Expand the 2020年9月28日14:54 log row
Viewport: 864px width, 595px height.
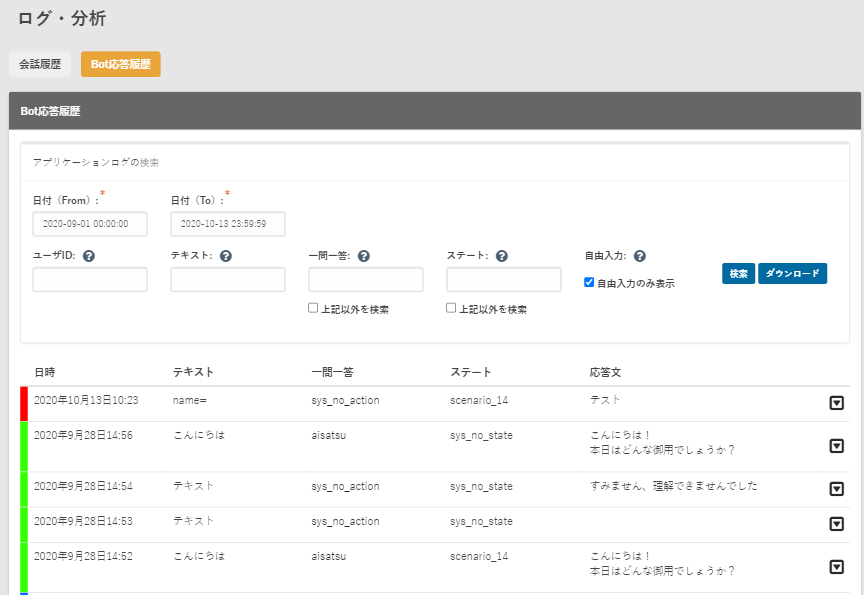pyautogui.click(x=836, y=489)
